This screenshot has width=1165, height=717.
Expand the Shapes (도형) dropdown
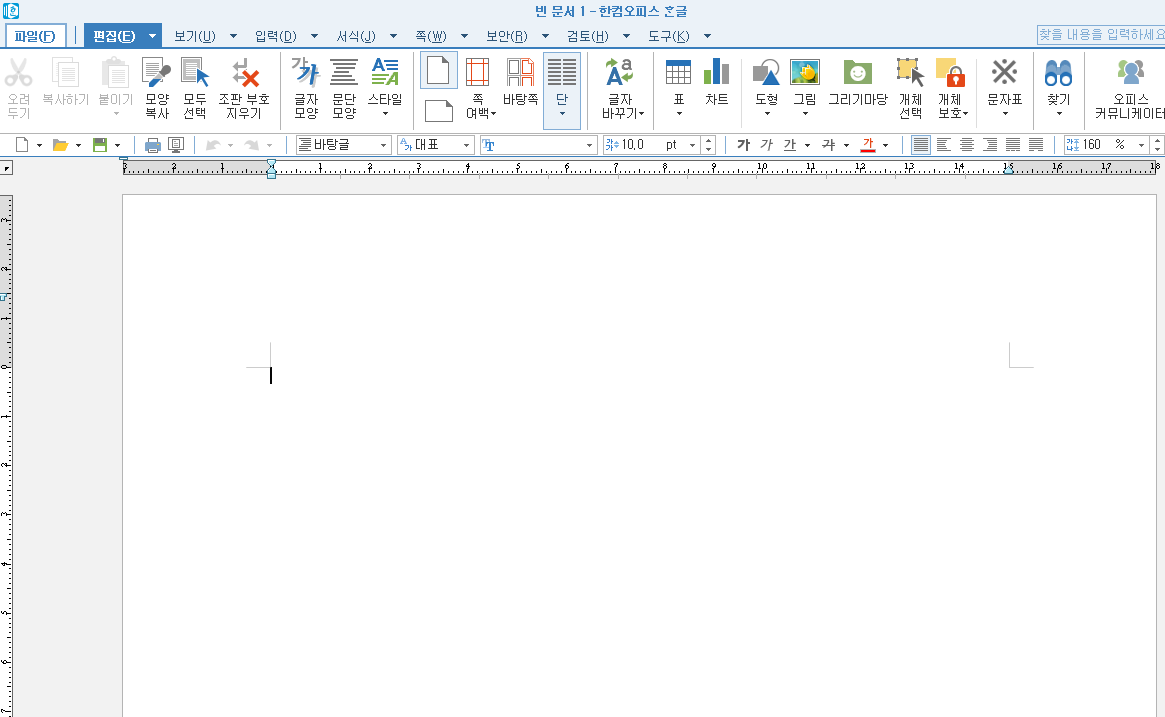pos(767,114)
